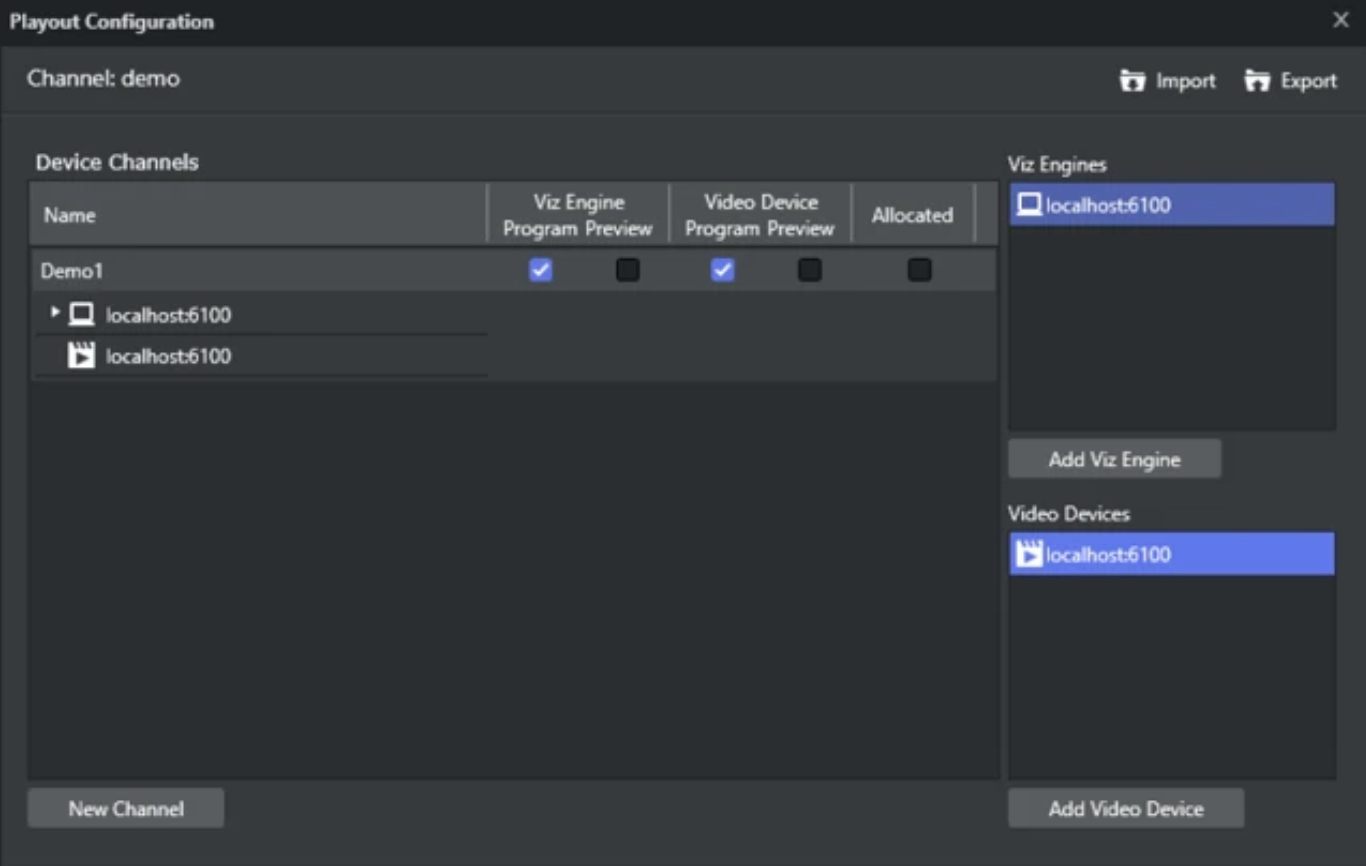
Task: Click the New Channel button
Action: 126,809
